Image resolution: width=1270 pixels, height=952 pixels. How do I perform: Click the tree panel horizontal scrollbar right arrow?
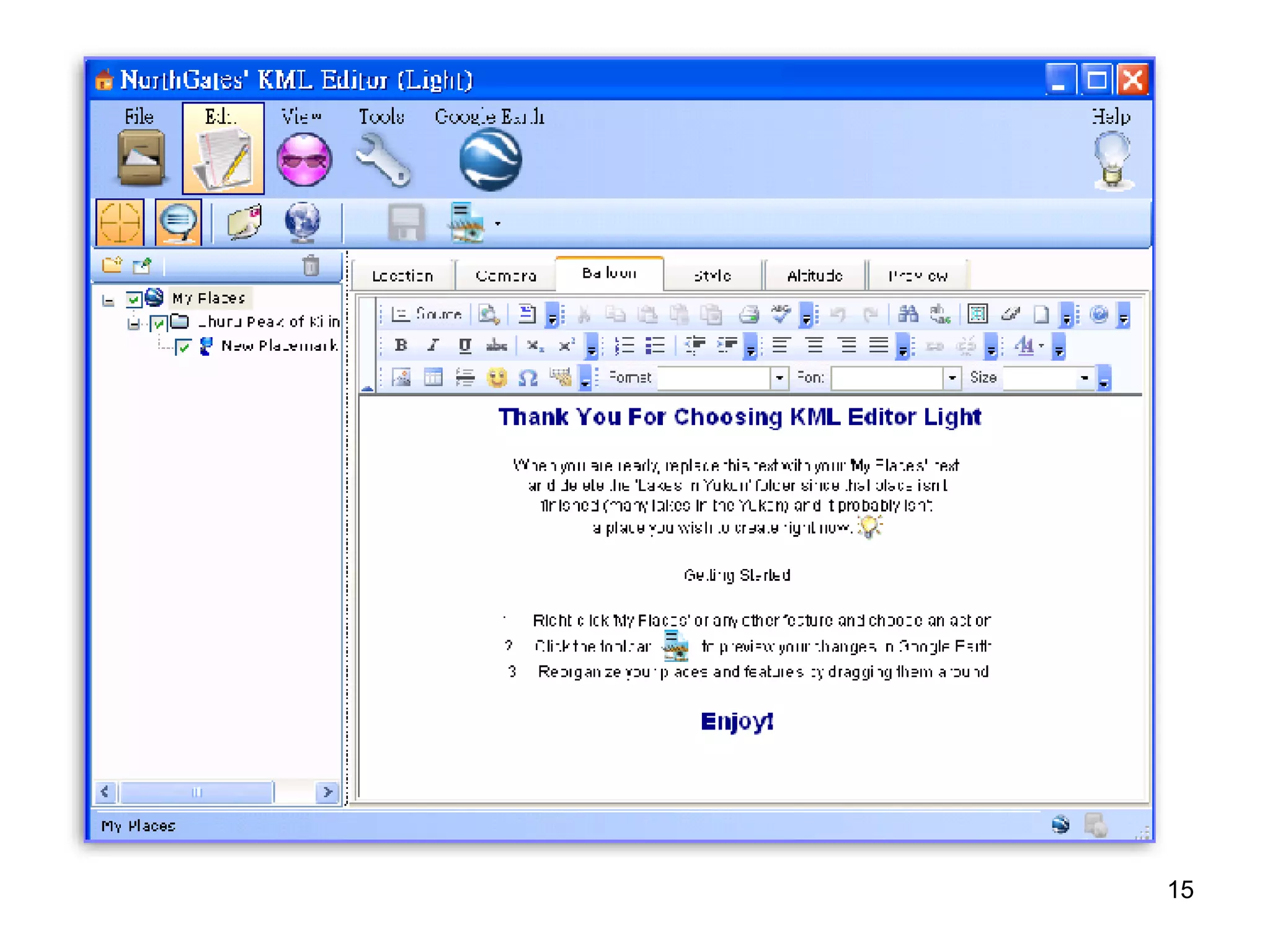(x=327, y=792)
